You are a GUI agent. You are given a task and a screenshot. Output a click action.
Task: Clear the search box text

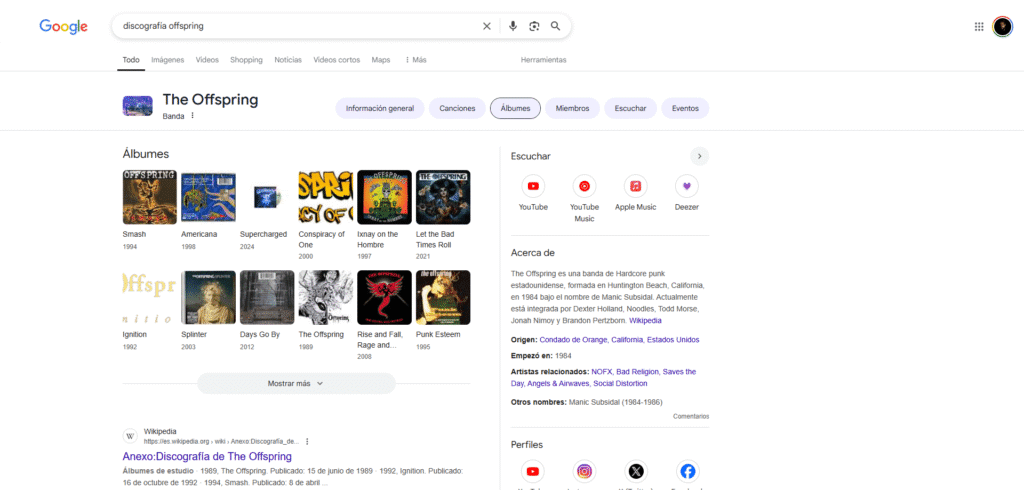pyautogui.click(x=487, y=26)
